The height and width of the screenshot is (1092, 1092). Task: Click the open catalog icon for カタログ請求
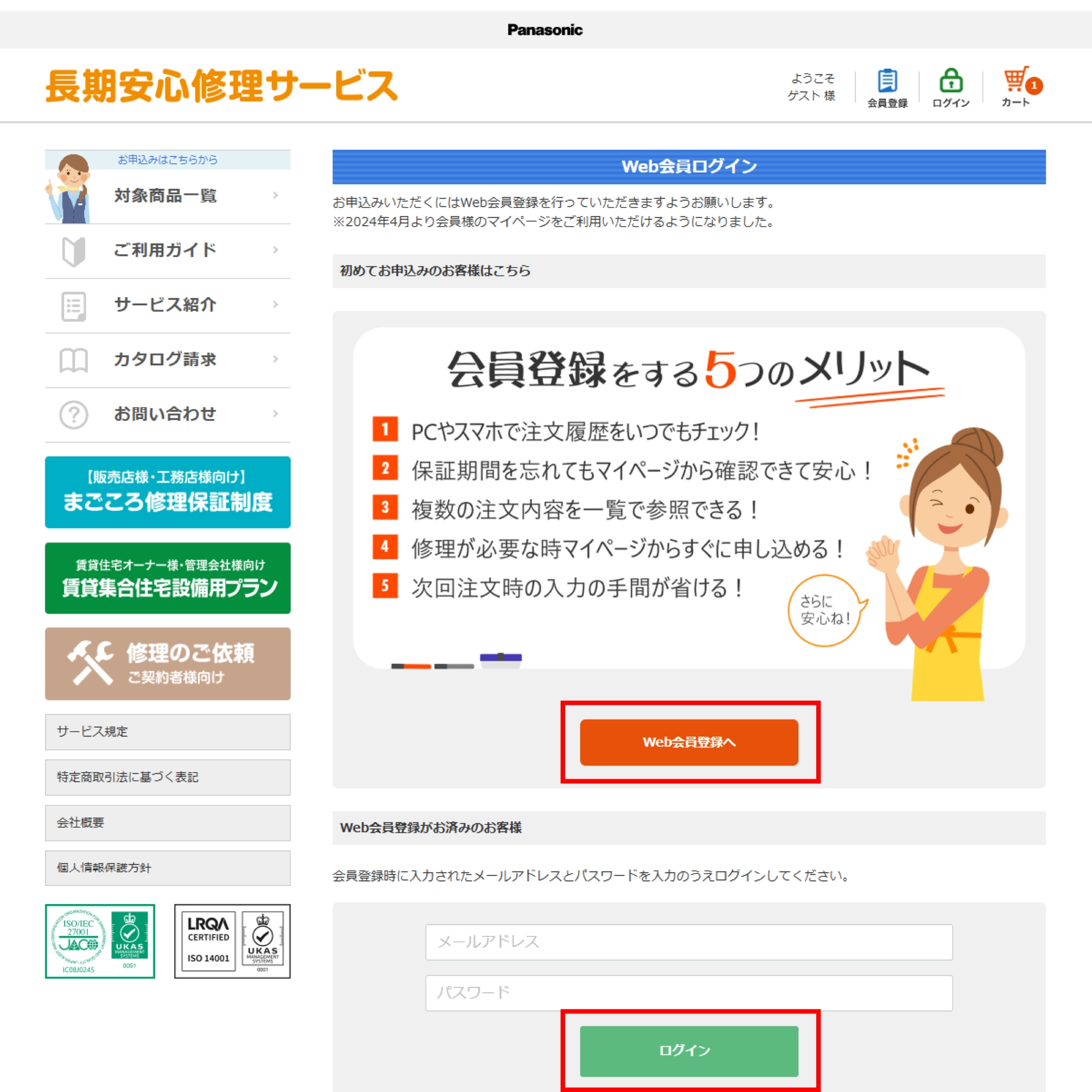tap(74, 360)
